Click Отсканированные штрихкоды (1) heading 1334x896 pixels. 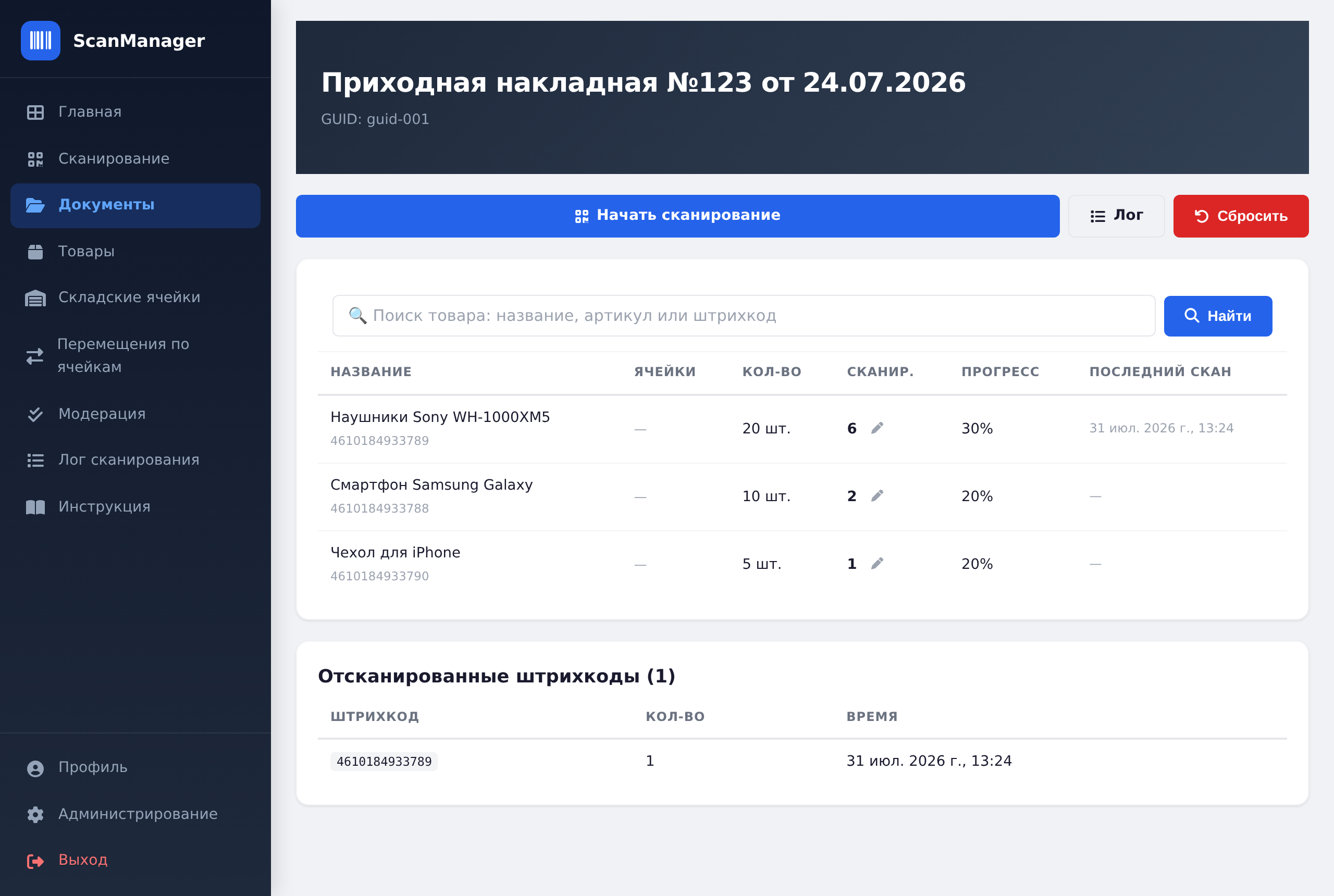[x=497, y=676]
